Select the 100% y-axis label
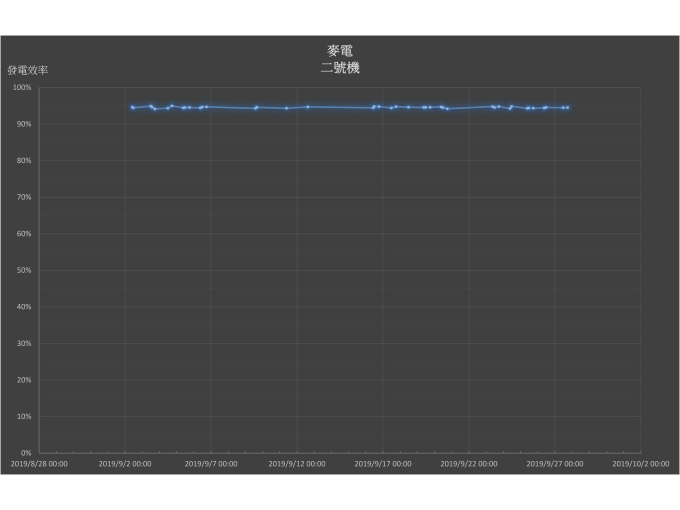The image size is (680, 510). 23,88
